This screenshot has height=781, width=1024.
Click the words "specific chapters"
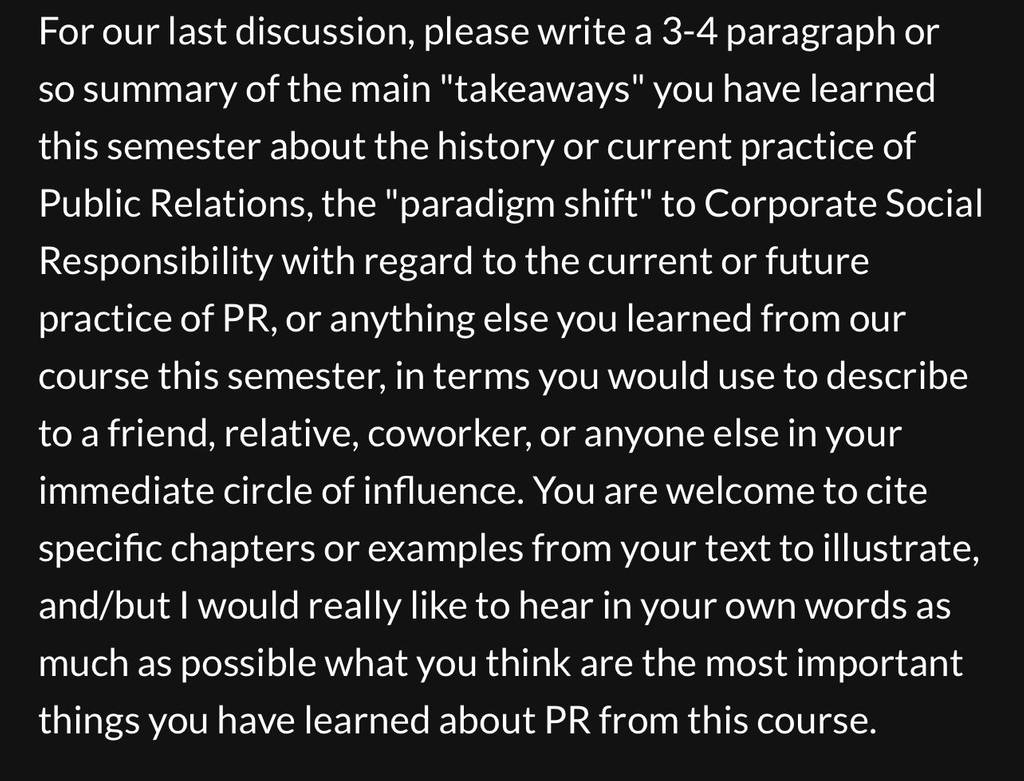coord(176,549)
